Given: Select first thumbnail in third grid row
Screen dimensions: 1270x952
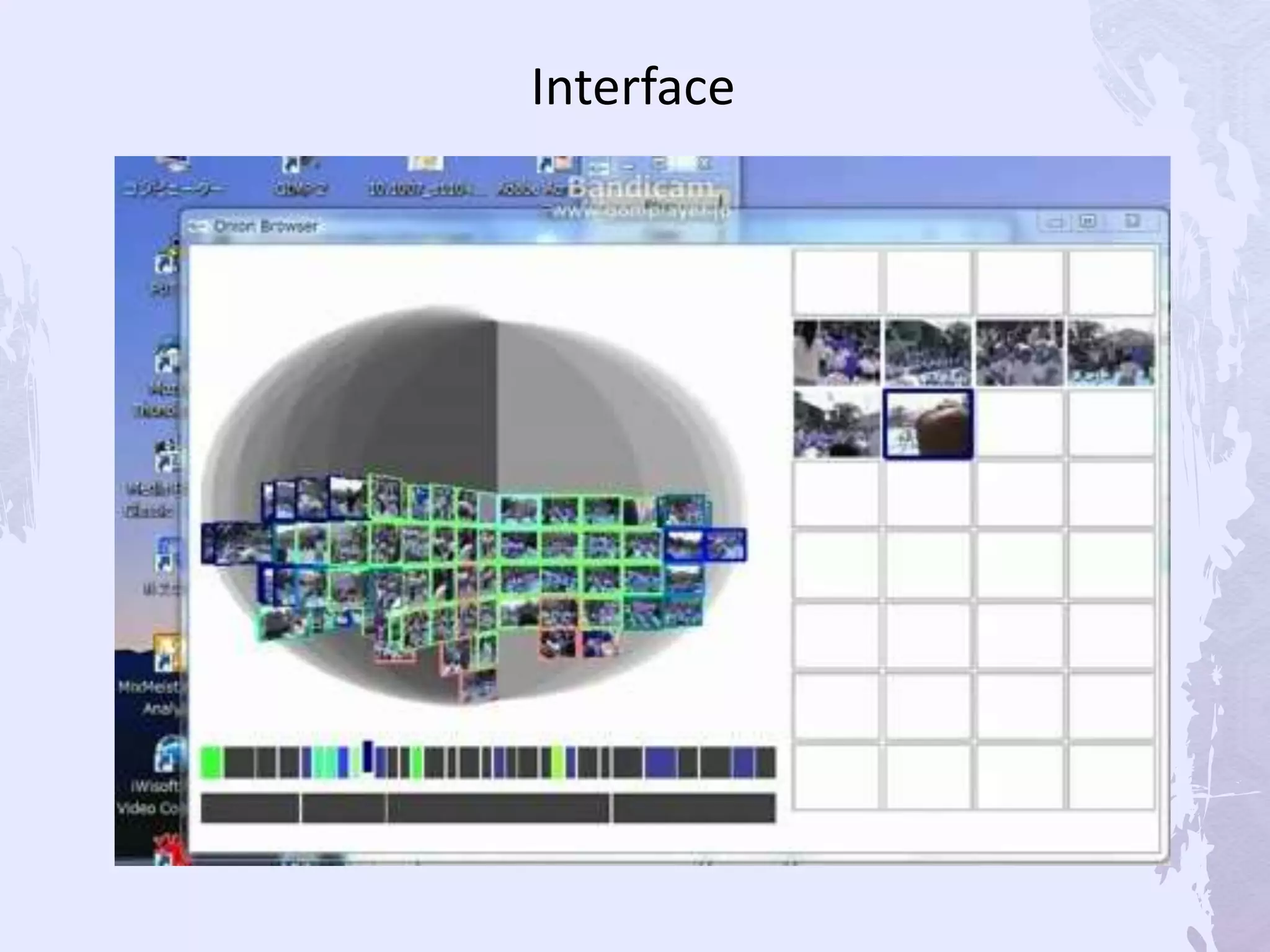Looking at the screenshot, I should tap(837, 425).
